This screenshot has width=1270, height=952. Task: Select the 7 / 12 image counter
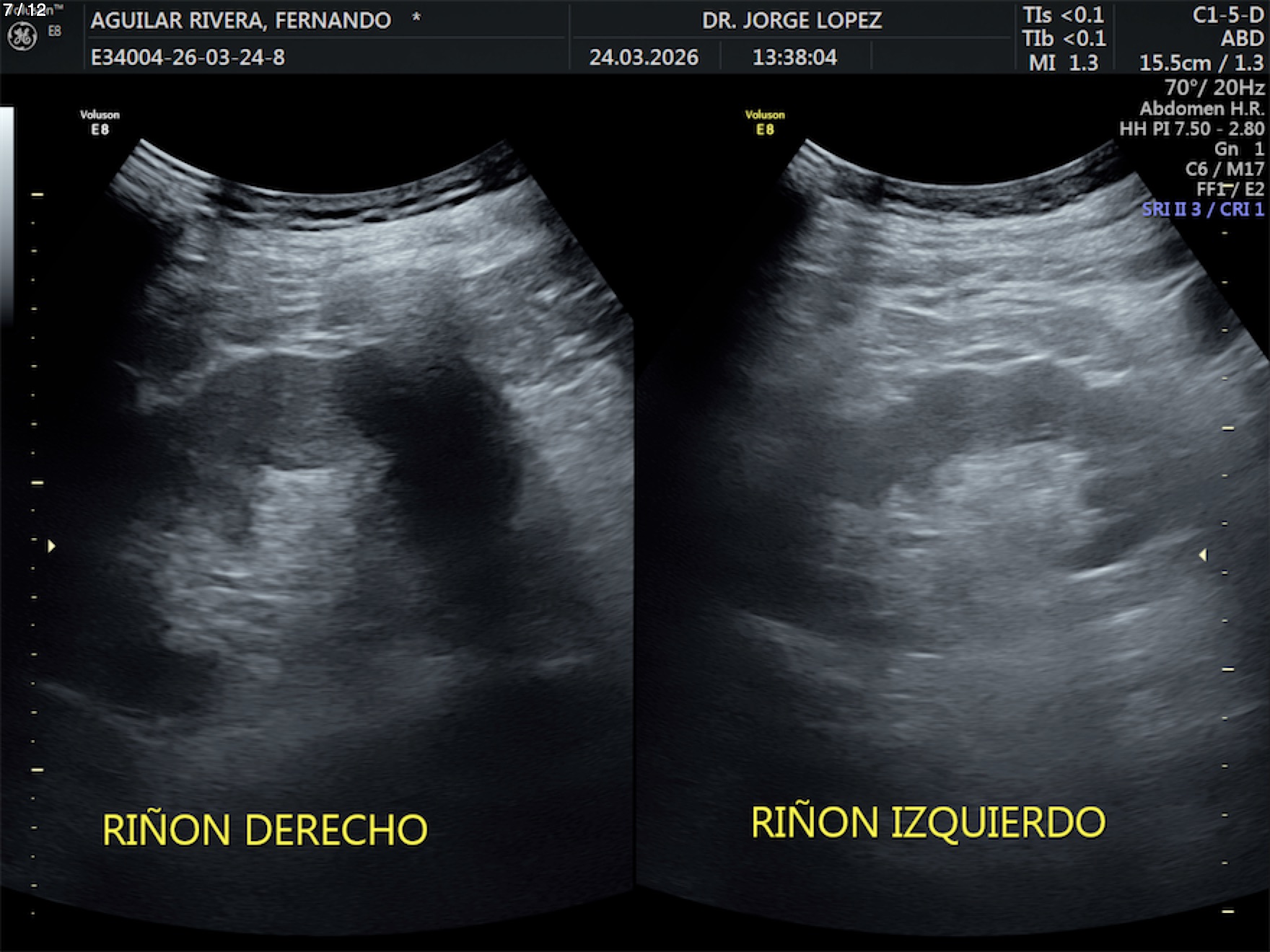25,9
